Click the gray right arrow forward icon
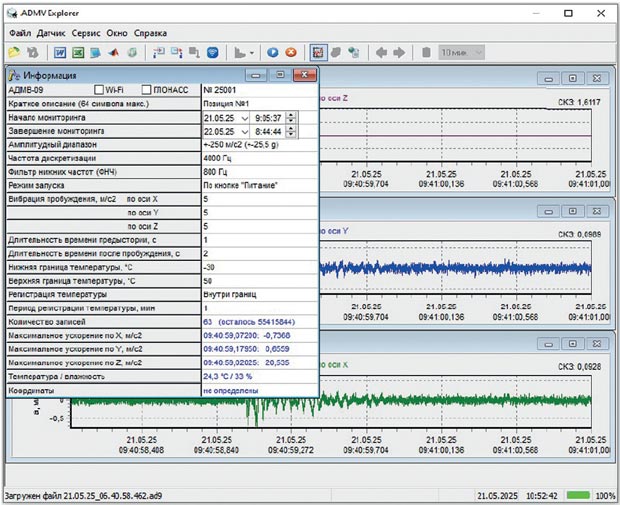 [399, 52]
